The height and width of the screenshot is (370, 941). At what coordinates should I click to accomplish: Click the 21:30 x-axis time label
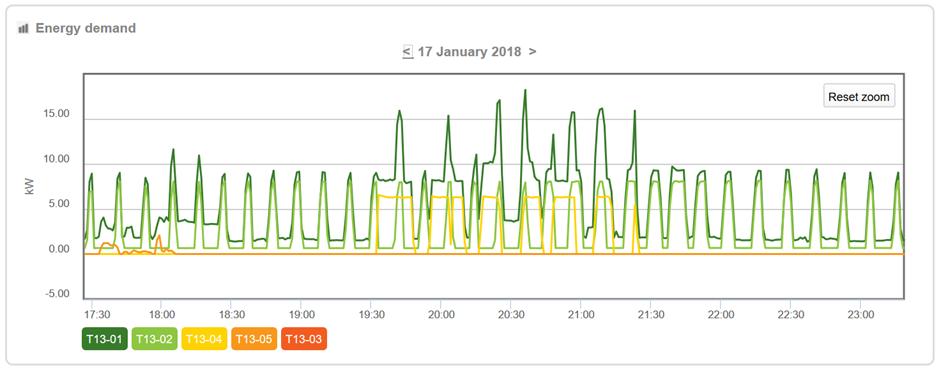pyautogui.click(x=651, y=314)
